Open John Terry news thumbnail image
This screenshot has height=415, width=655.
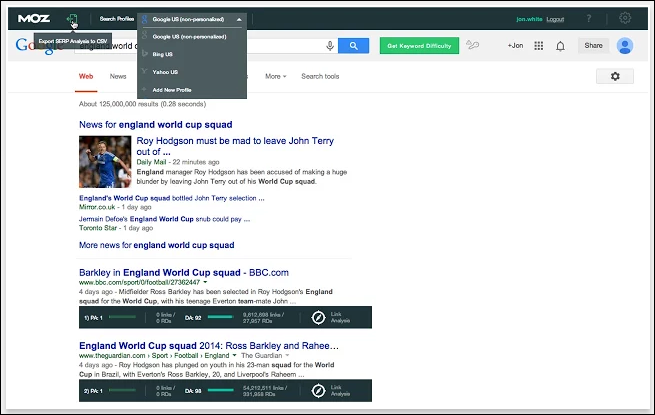(x=105, y=162)
